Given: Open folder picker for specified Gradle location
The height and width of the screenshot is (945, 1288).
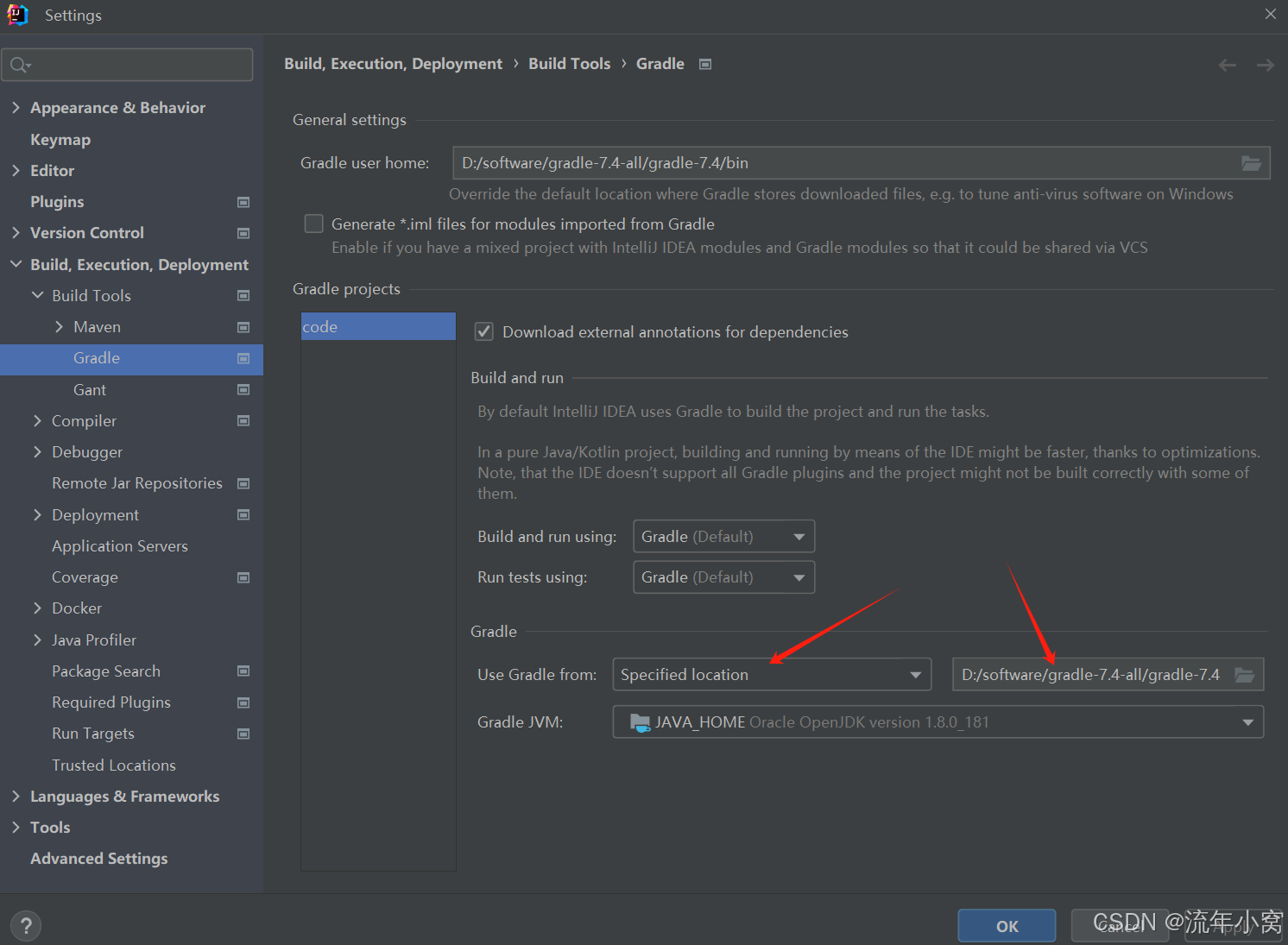Looking at the screenshot, I should tap(1245, 674).
